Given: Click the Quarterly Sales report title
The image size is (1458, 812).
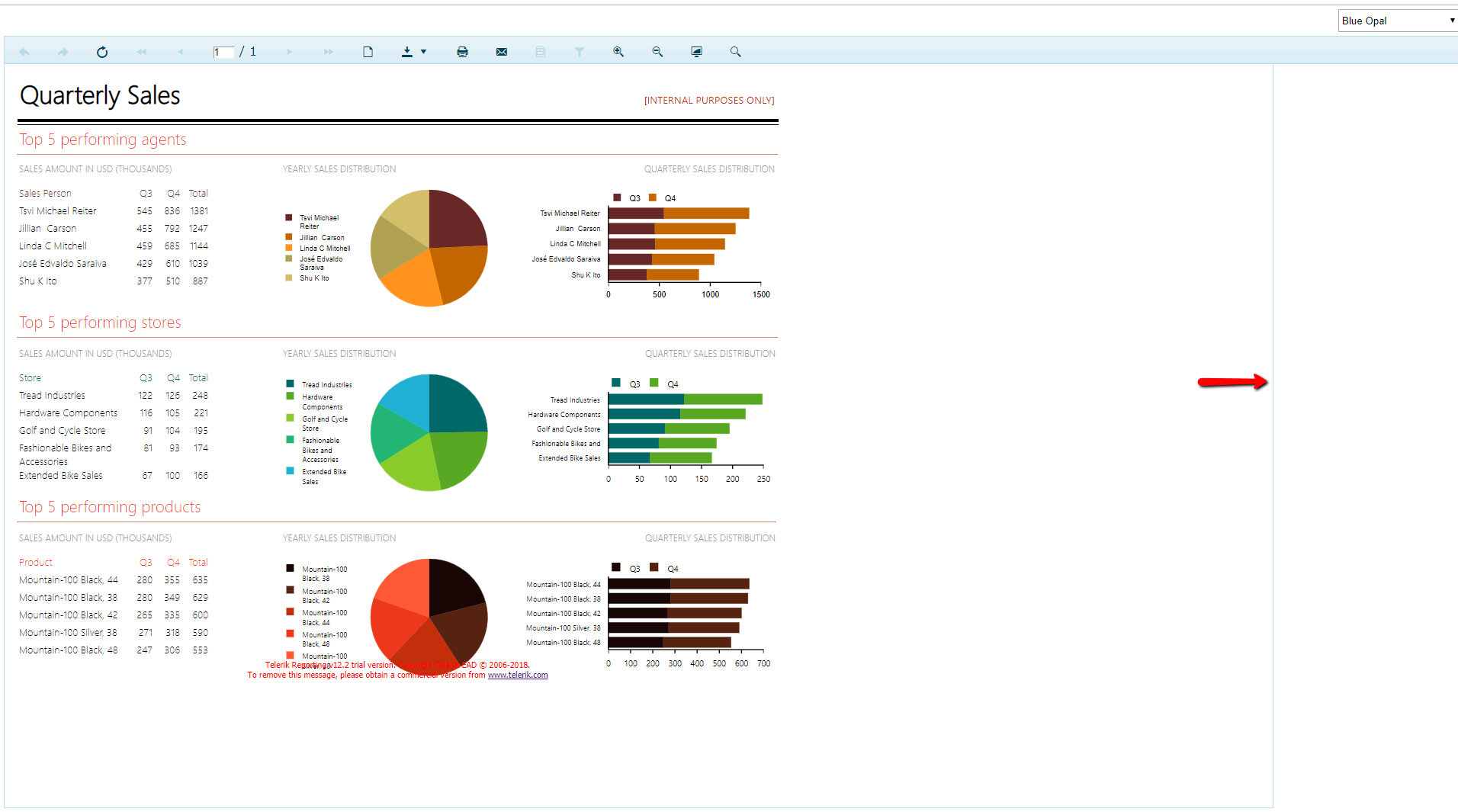Looking at the screenshot, I should tap(100, 96).
